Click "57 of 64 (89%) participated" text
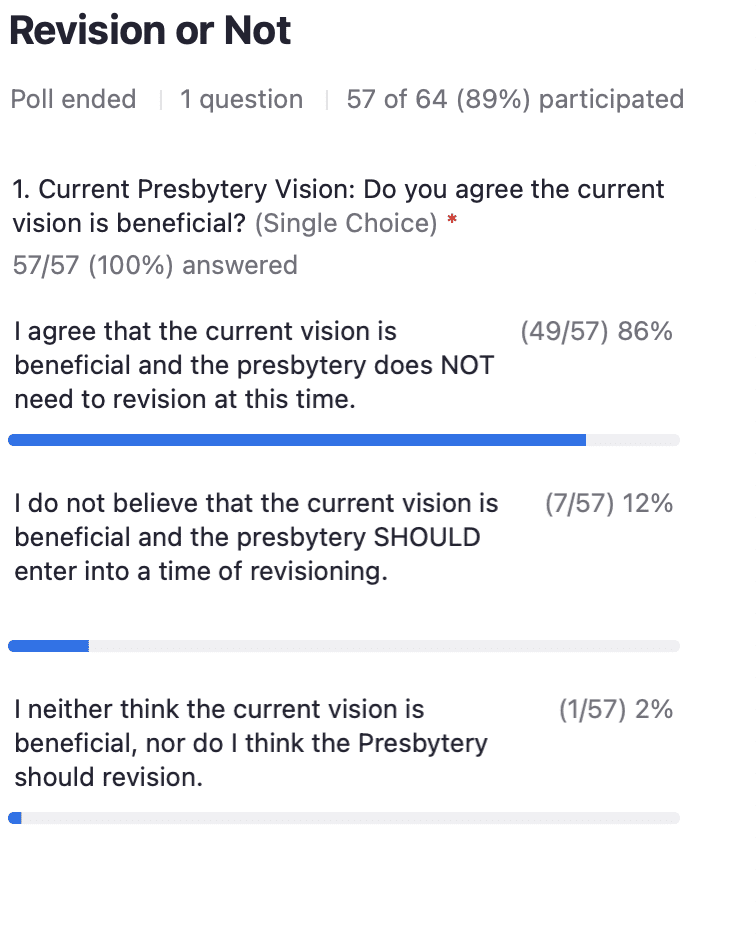756x940 pixels. tap(515, 100)
